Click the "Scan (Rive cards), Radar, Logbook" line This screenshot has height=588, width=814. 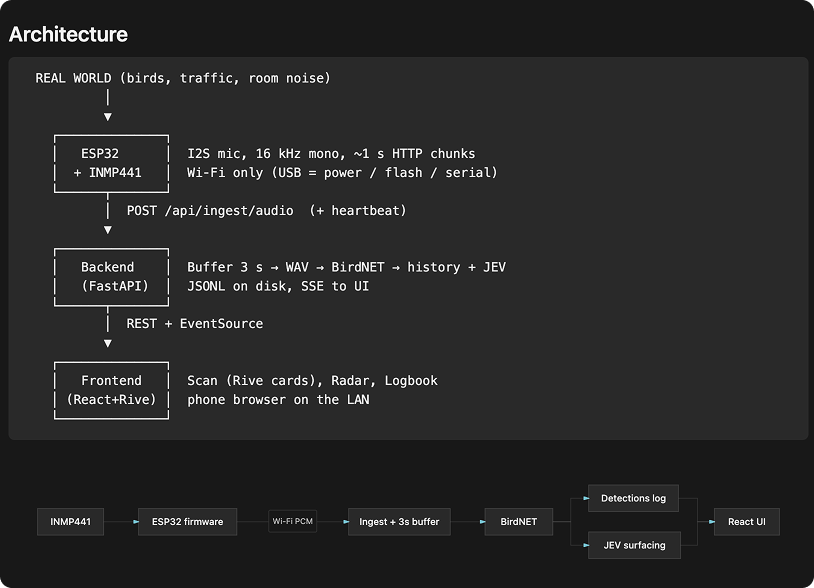[313, 381]
